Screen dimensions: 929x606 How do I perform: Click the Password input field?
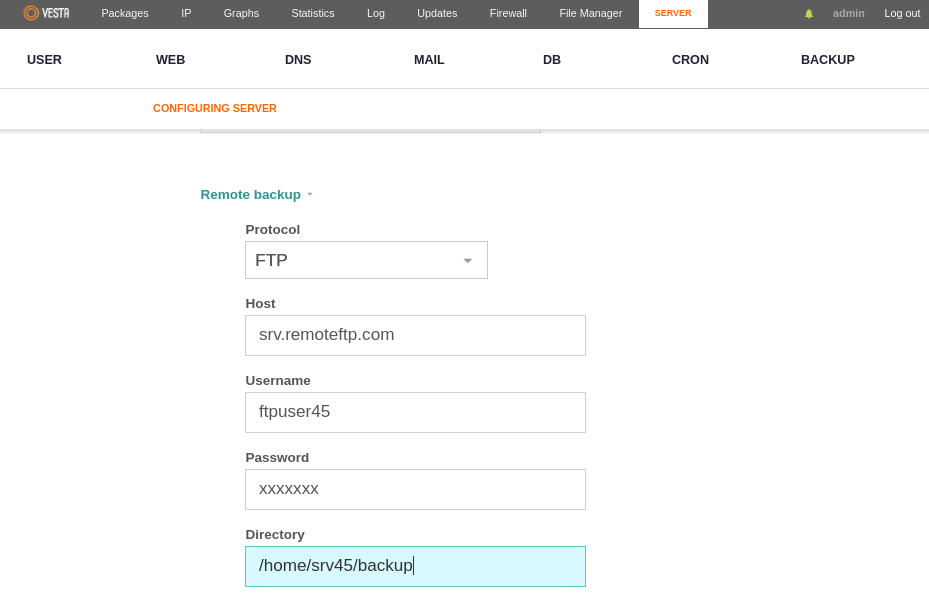[415, 489]
